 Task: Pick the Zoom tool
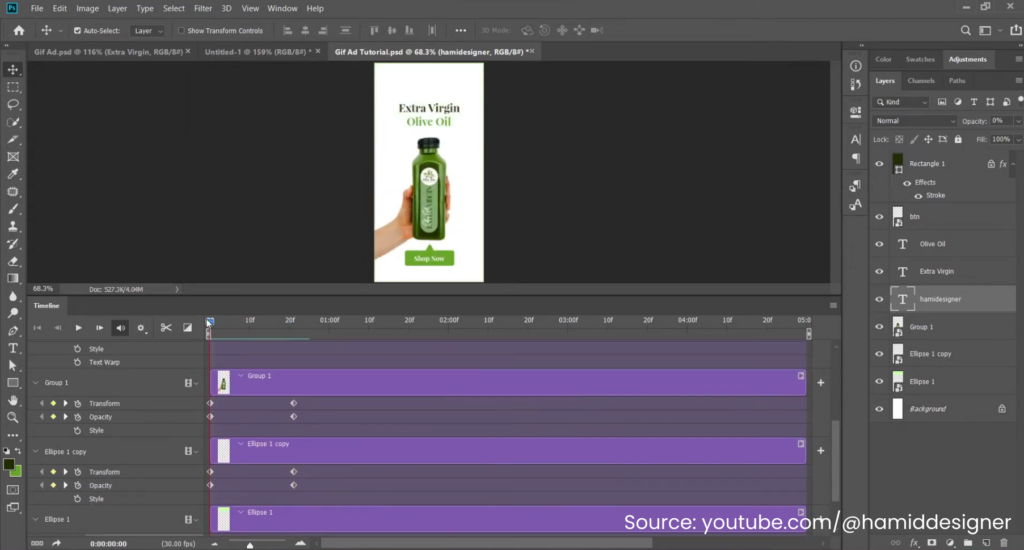click(x=13, y=417)
